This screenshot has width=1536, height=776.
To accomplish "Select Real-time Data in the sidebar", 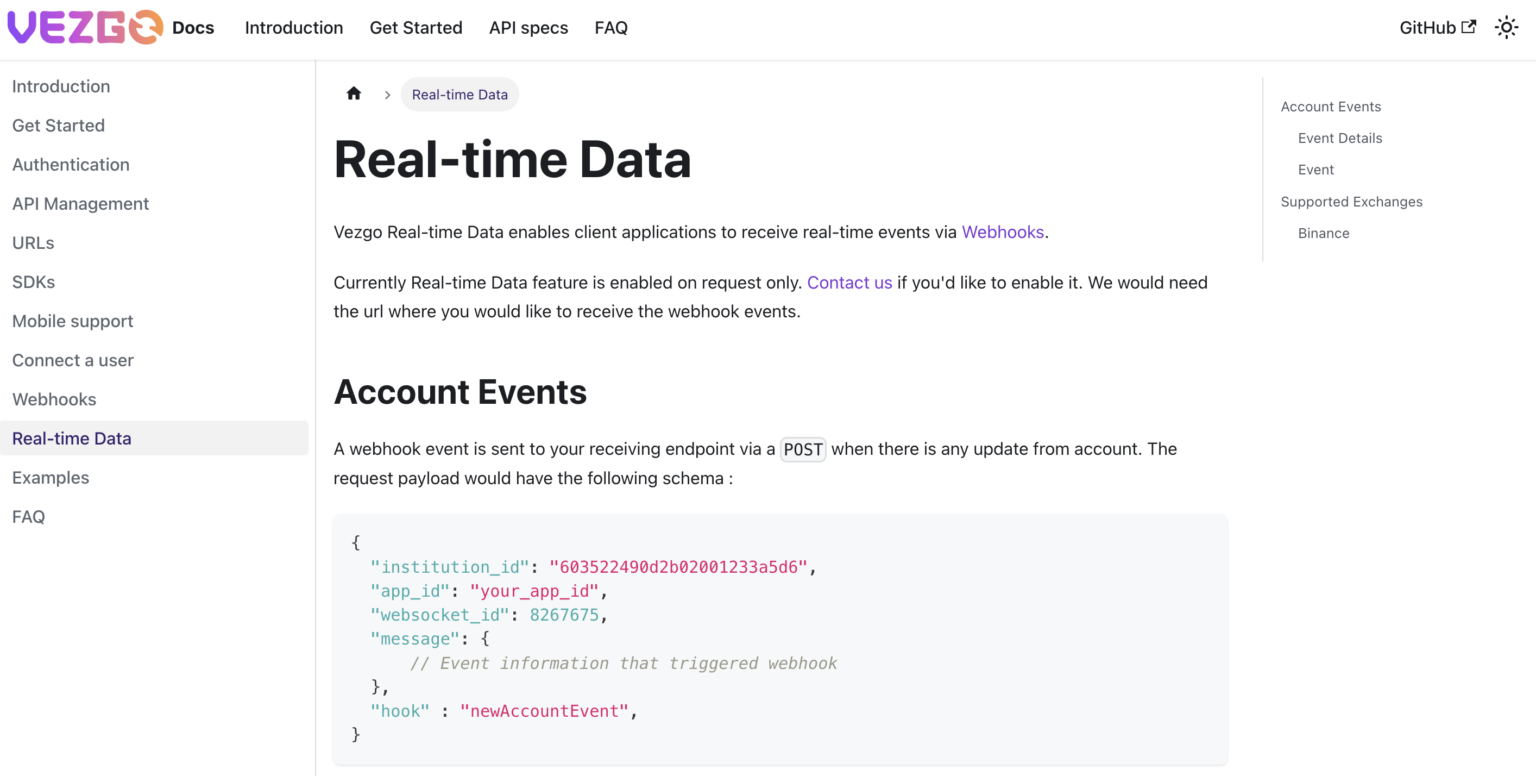I will pyautogui.click(x=71, y=438).
